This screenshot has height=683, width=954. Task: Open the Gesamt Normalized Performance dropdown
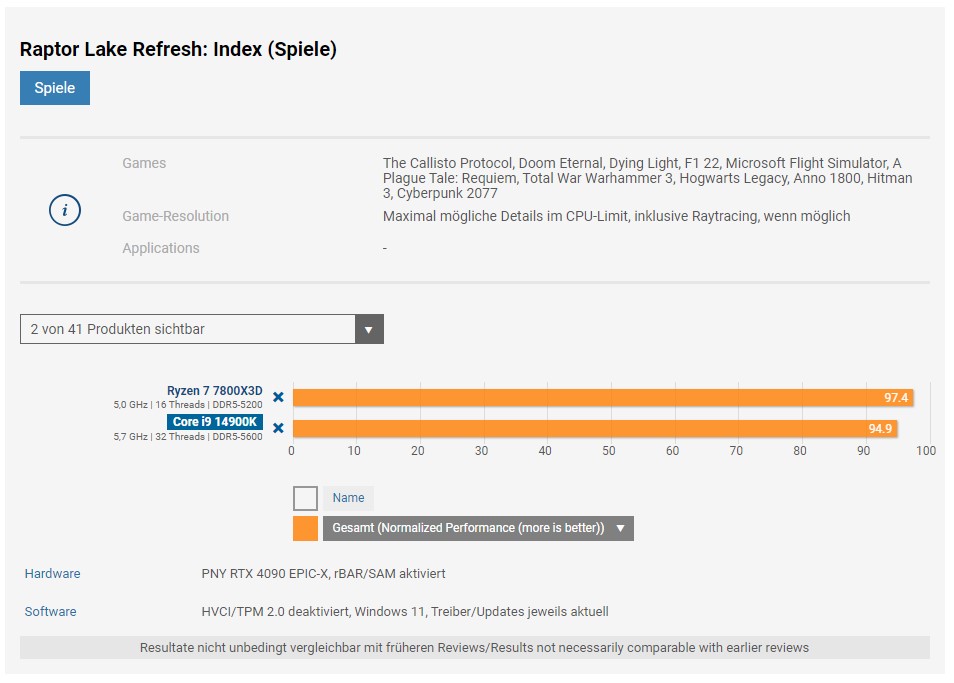pyautogui.click(x=478, y=529)
